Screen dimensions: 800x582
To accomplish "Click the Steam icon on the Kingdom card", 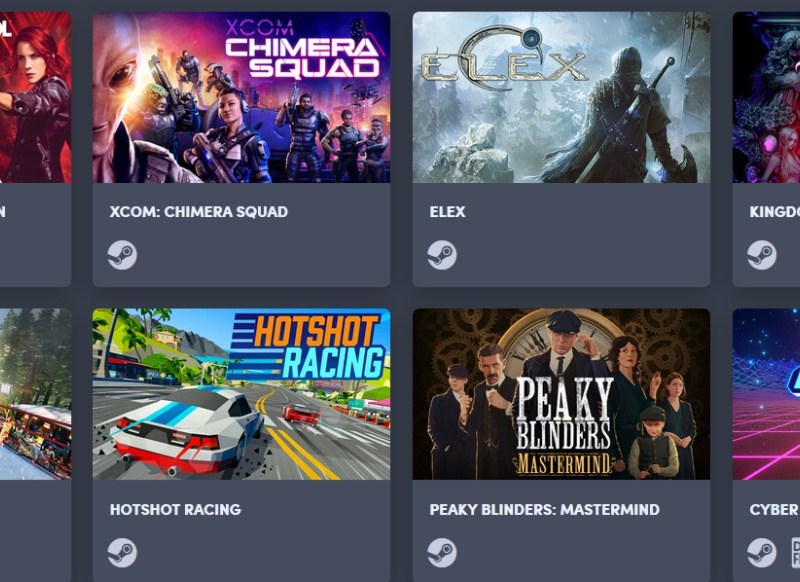I will tap(762, 255).
